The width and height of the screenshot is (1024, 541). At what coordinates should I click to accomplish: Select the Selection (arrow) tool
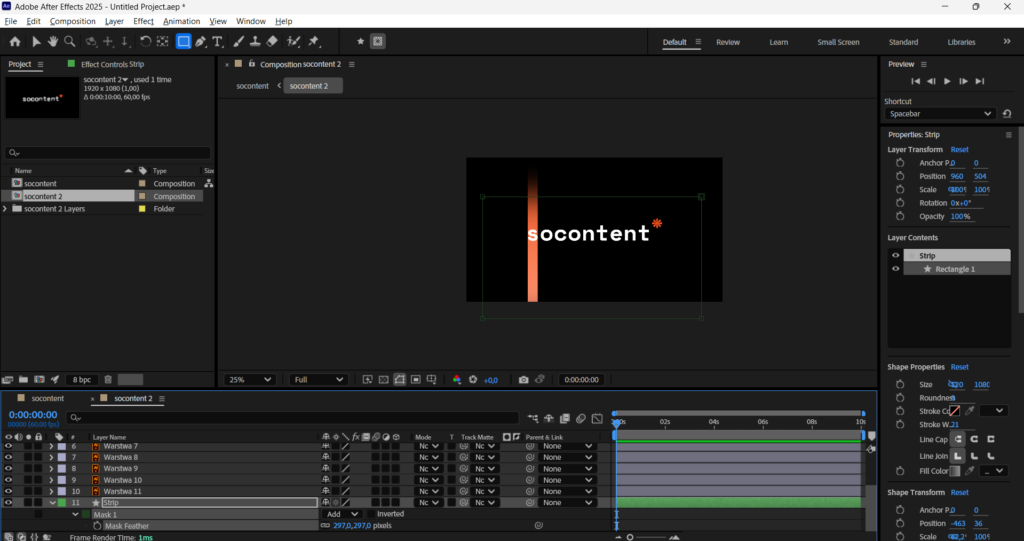tap(36, 41)
